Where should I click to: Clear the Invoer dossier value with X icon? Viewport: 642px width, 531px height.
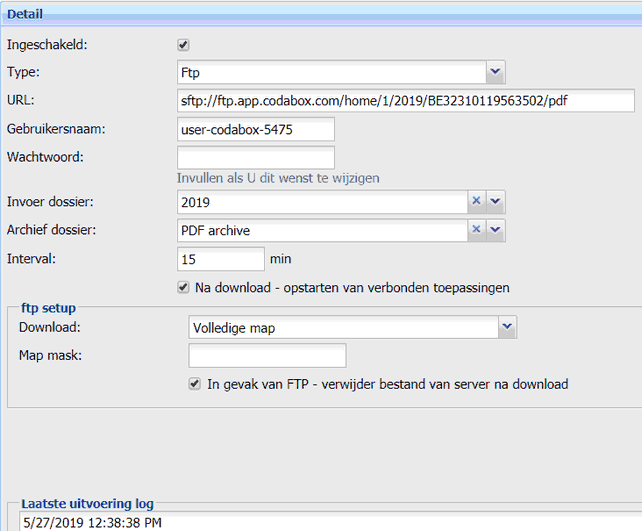point(476,201)
